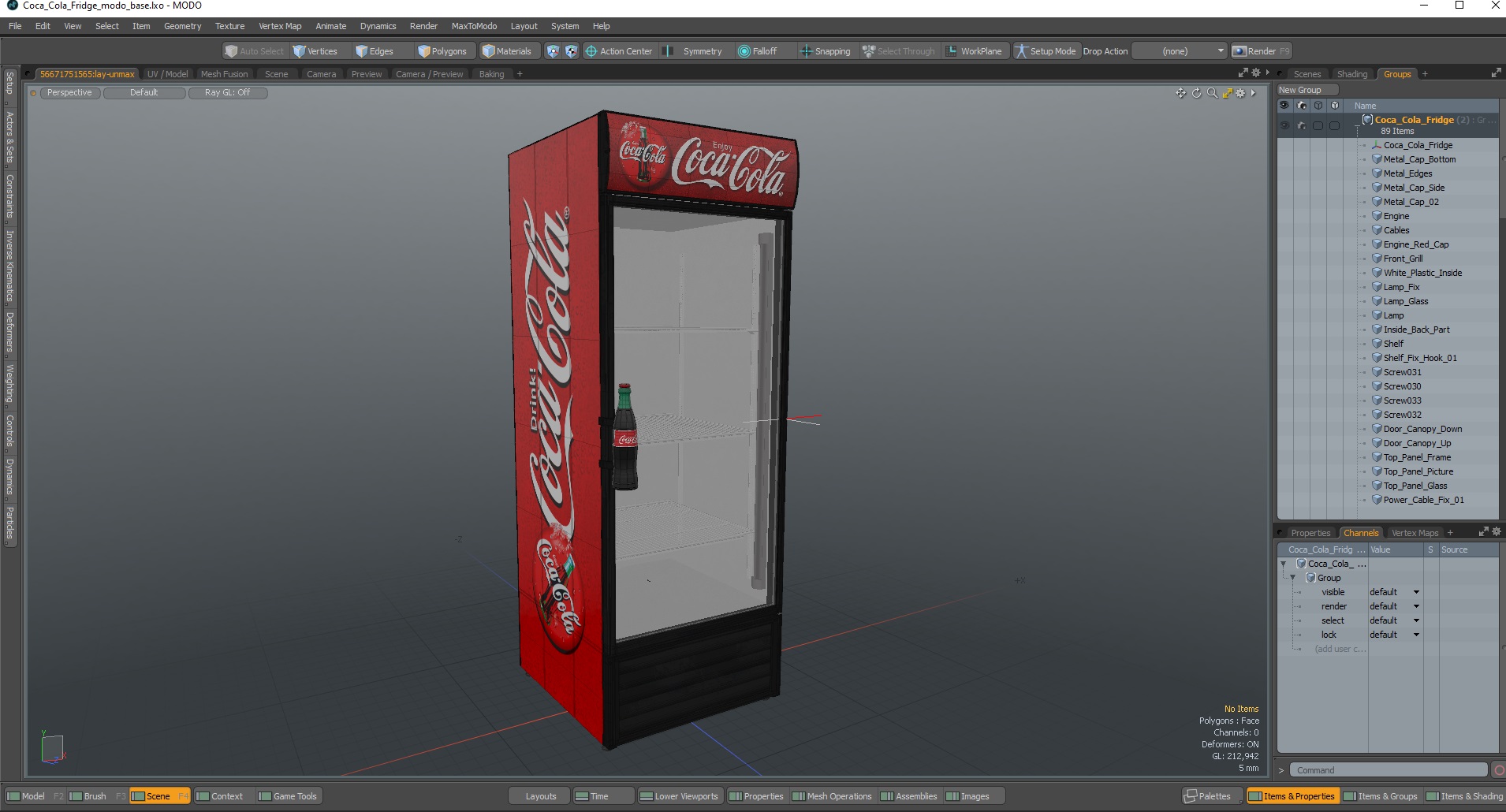
Task: Select the Top_Panel_Glass item
Action: pyautogui.click(x=1415, y=486)
